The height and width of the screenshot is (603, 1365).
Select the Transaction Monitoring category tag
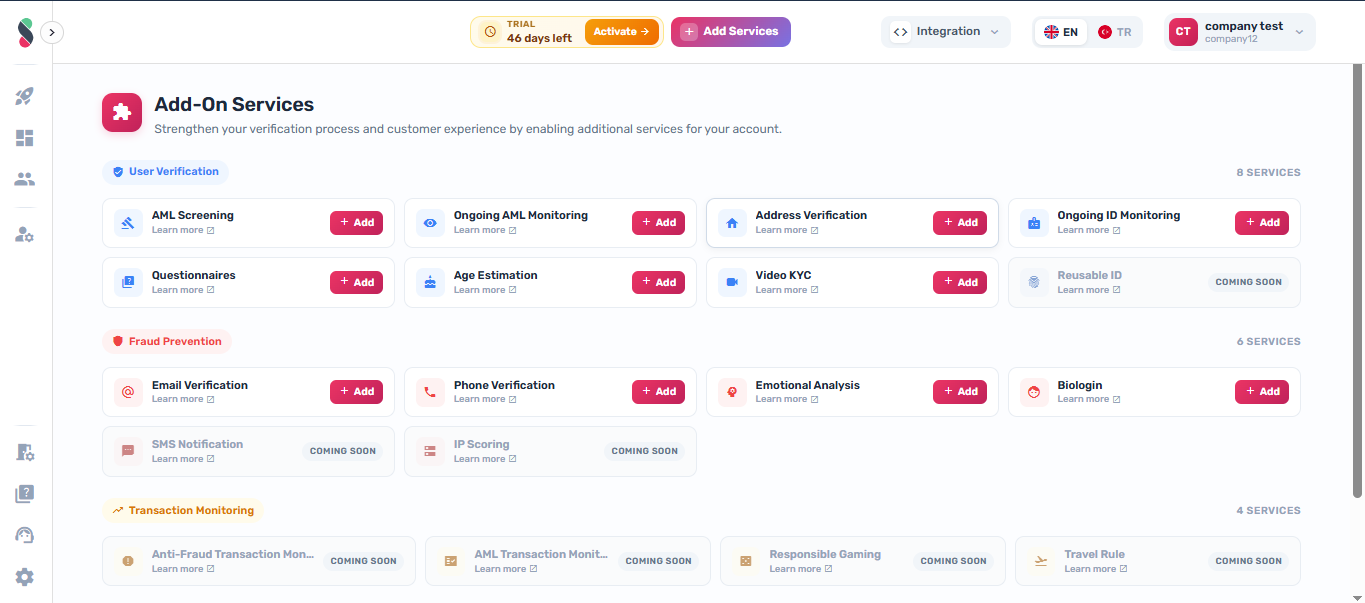[183, 510]
